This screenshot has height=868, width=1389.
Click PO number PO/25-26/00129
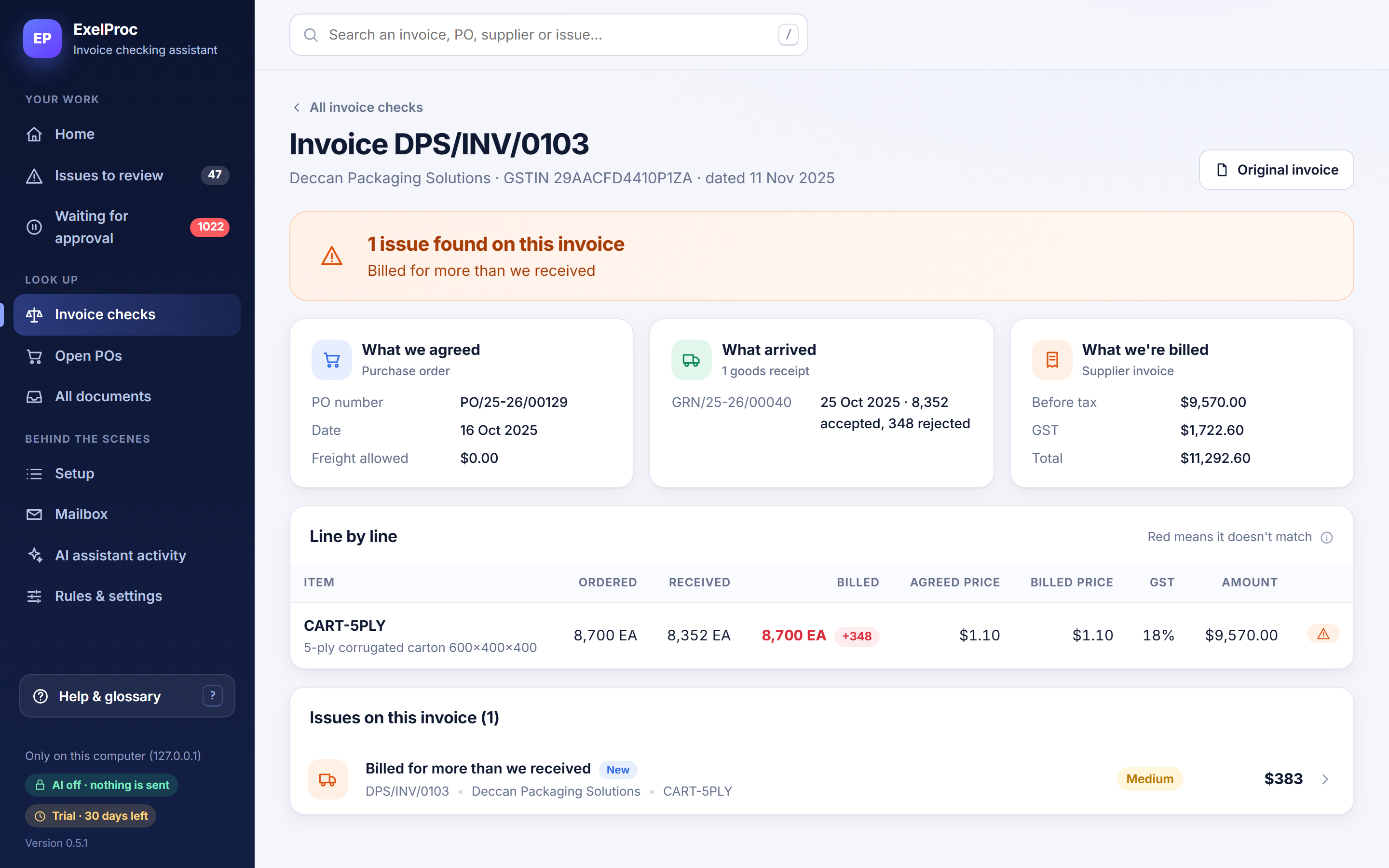[514, 403]
